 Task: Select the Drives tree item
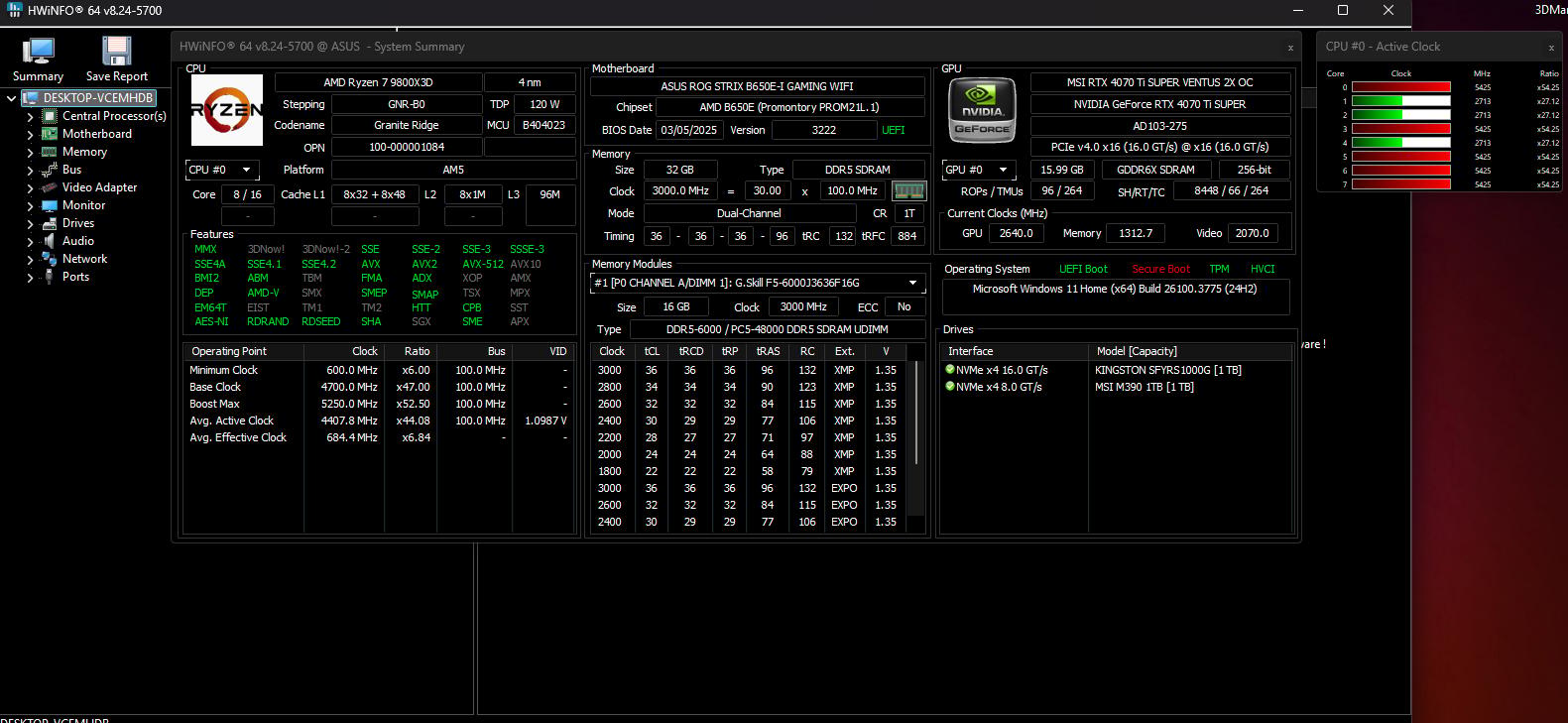78,223
